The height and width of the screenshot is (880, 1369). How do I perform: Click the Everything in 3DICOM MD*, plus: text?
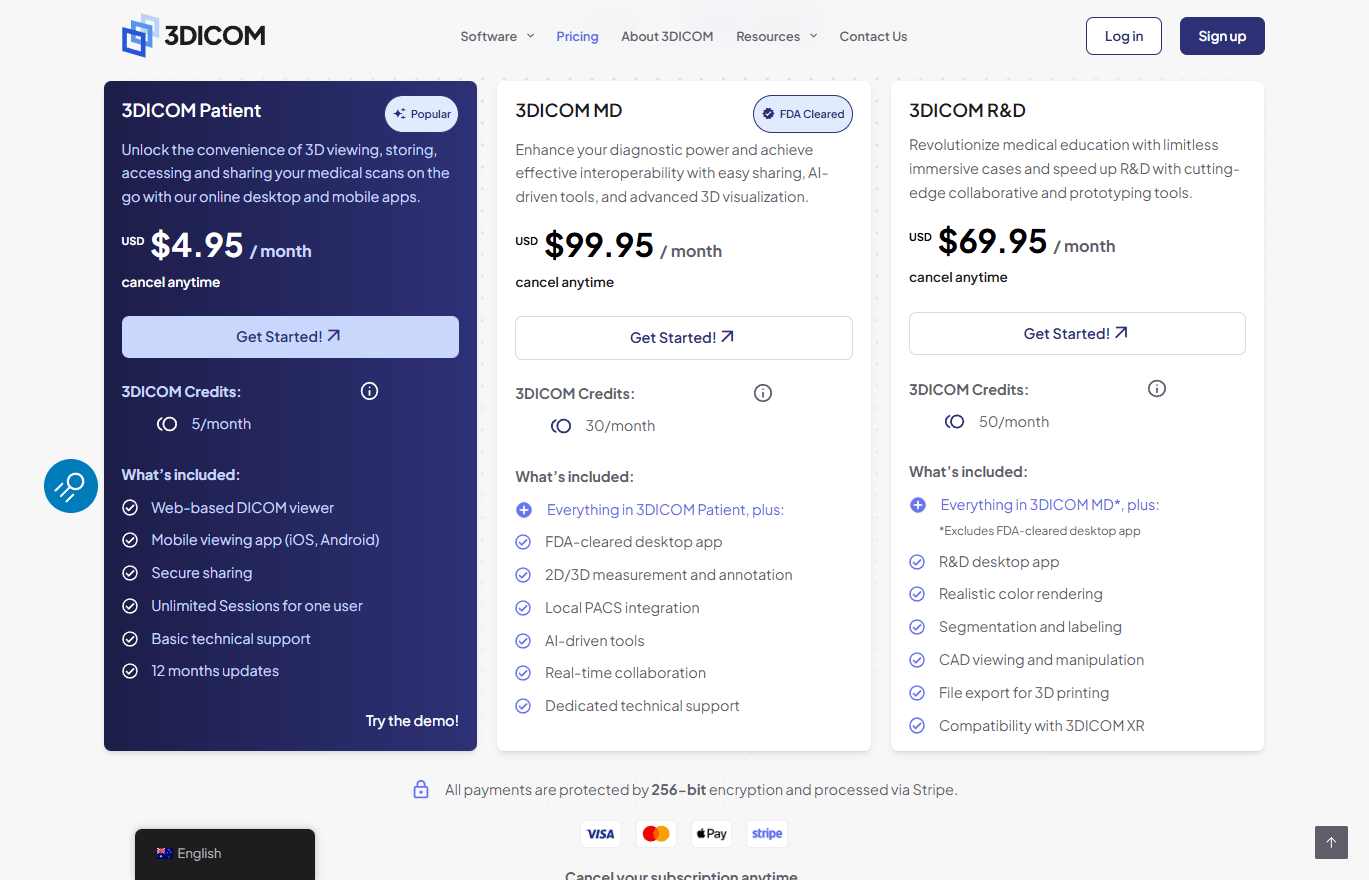[1050, 505]
